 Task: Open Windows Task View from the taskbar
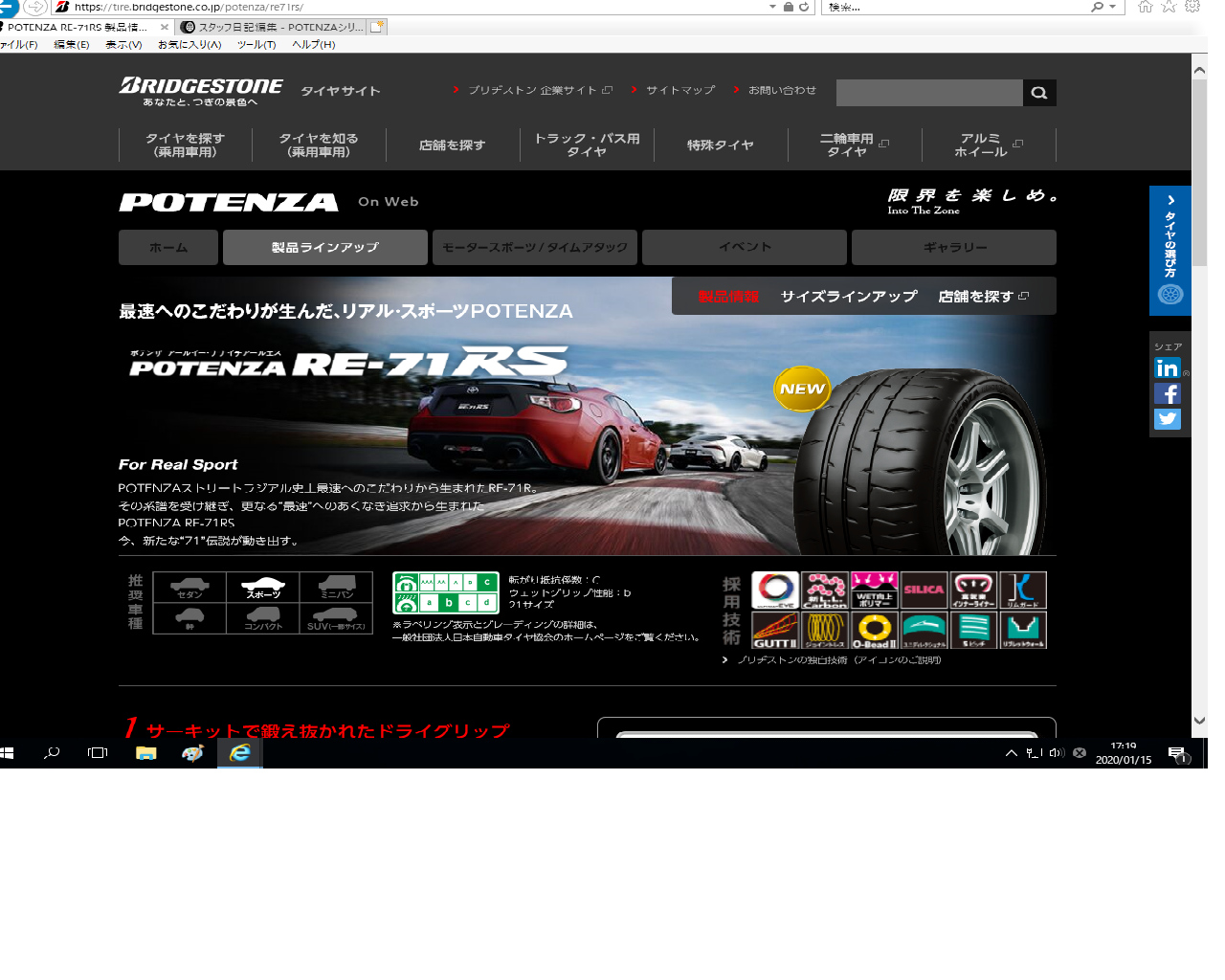tap(98, 753)
